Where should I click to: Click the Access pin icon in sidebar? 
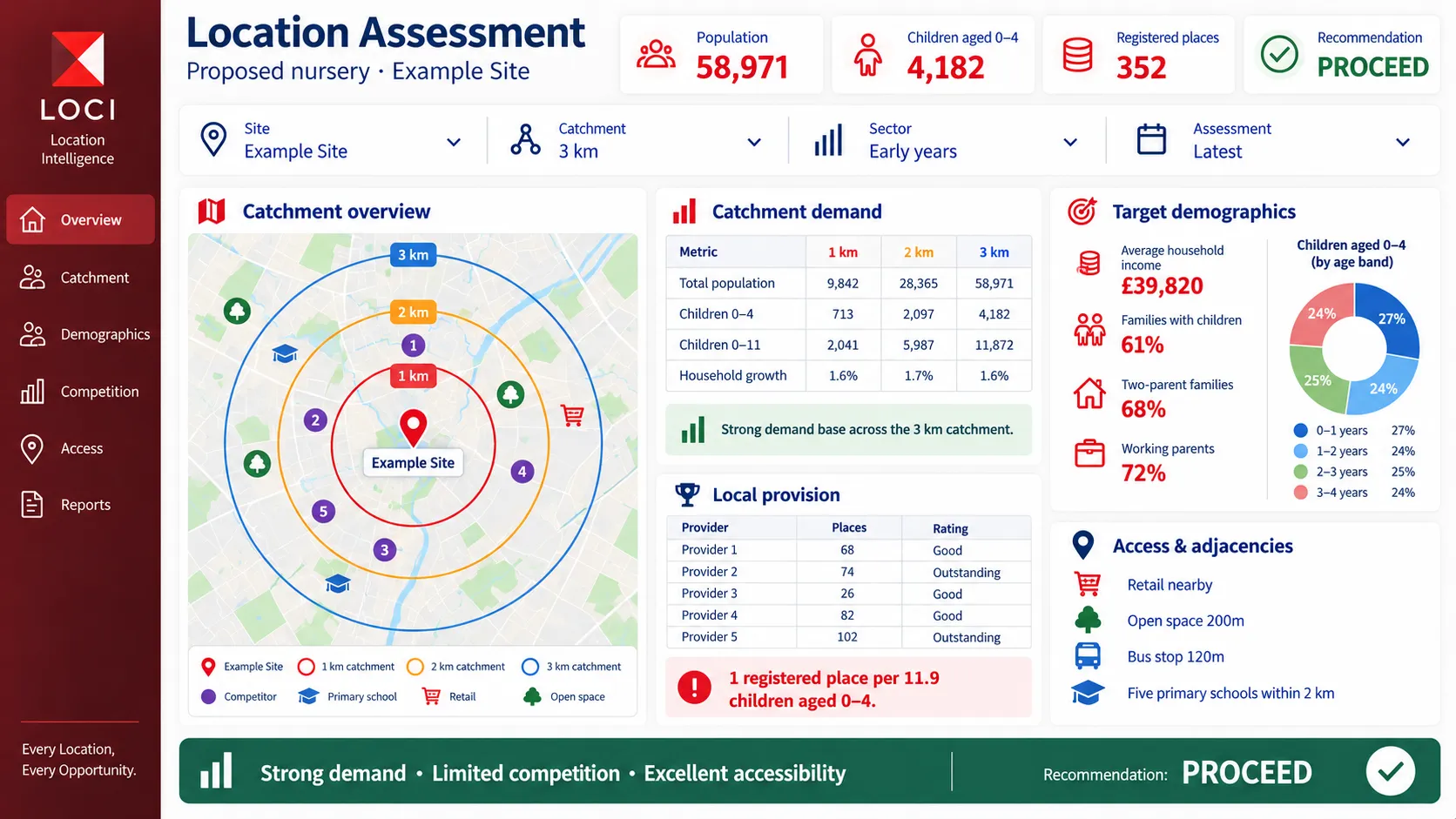[32, 448]
